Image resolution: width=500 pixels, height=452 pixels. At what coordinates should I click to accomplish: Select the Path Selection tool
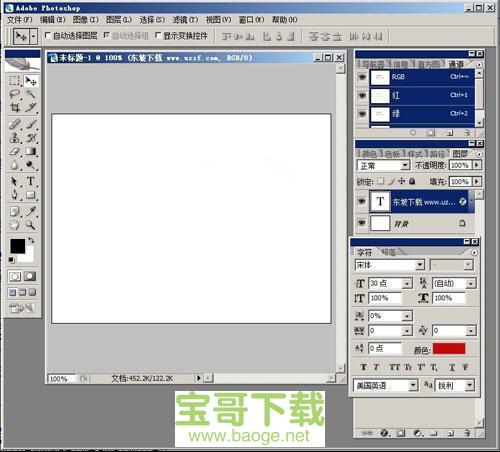click(14, 181)
